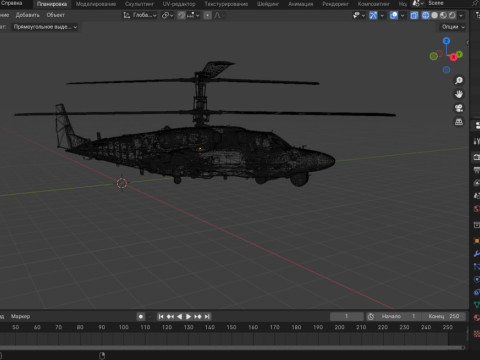Select Solid viewport shading mode
This screenshot has height=360, width=480.
pyautogui.click(x=434, y=15)
